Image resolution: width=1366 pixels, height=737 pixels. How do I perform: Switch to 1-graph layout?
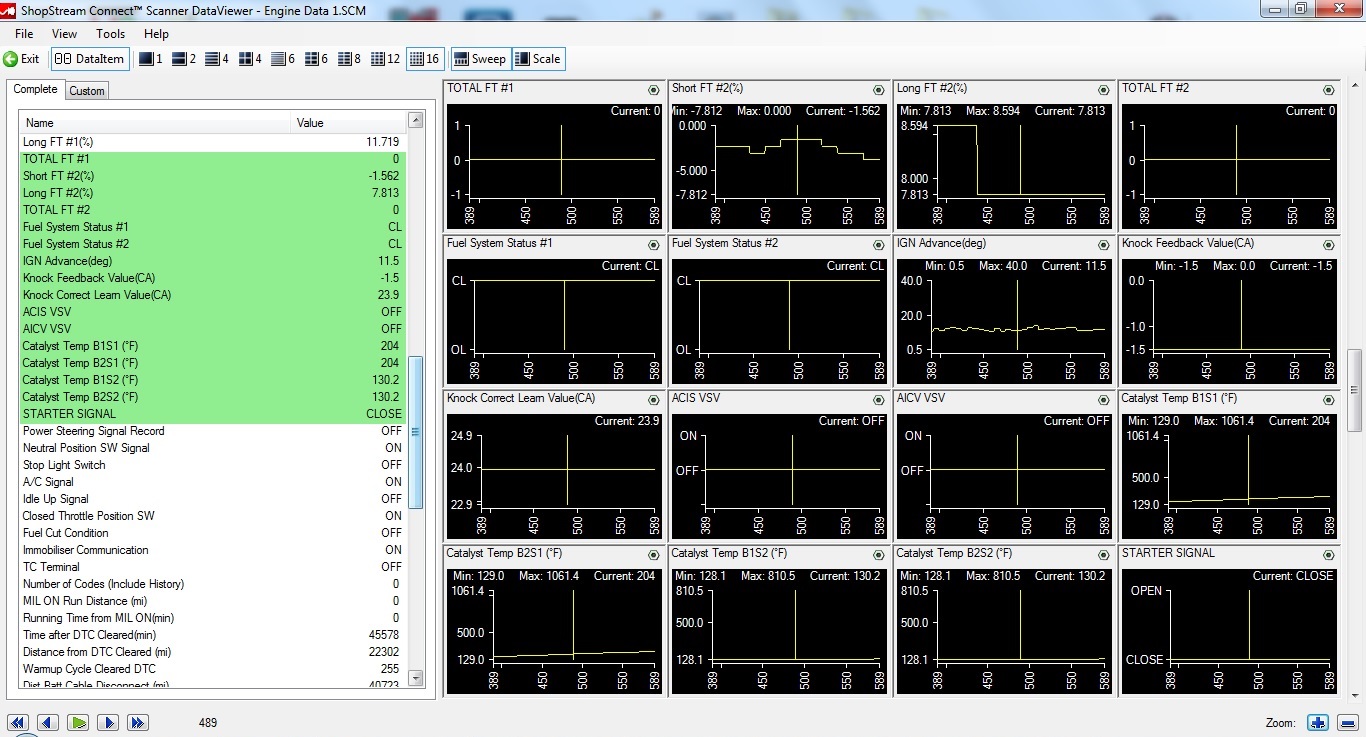point(150,59)
